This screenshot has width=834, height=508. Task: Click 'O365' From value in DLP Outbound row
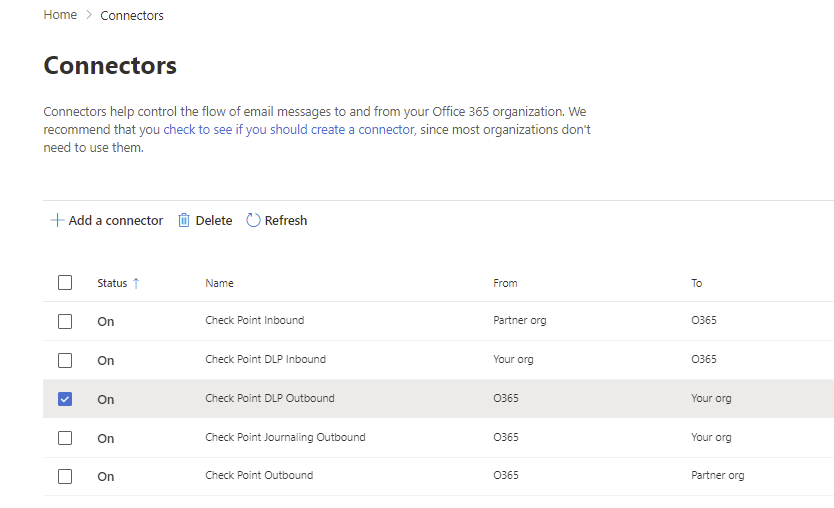(x=506, y=398)
